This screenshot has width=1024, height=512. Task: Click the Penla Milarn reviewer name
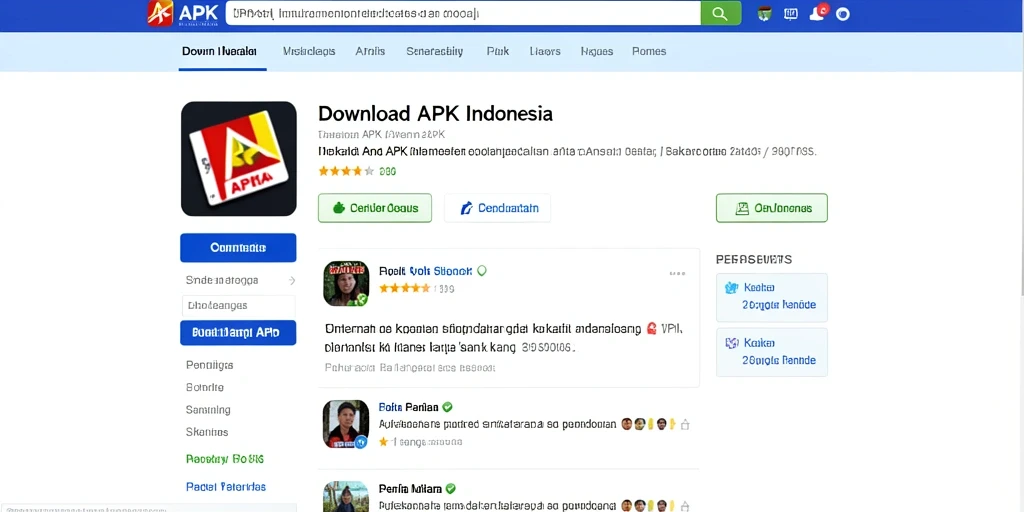[x=410, y=489]
